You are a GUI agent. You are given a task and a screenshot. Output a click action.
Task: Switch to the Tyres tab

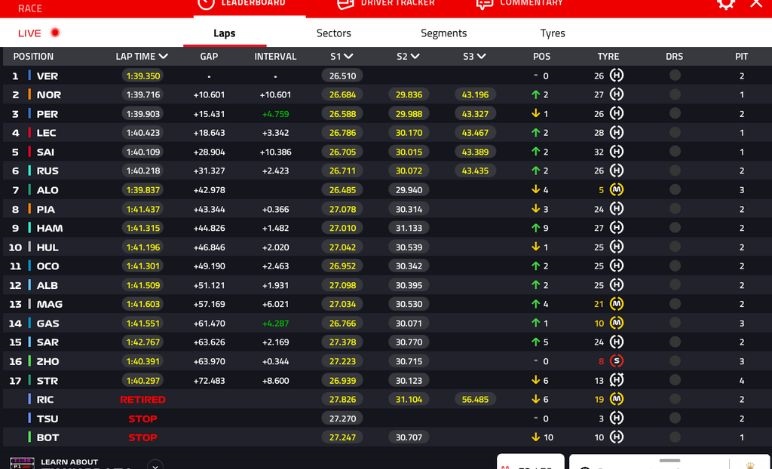tap(552, 33)
